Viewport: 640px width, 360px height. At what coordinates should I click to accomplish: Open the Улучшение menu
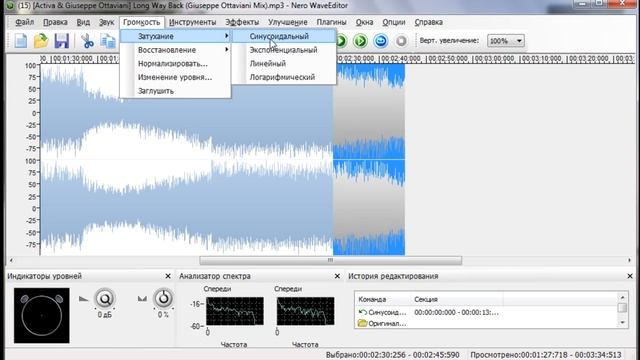click(x=288, y=22)
